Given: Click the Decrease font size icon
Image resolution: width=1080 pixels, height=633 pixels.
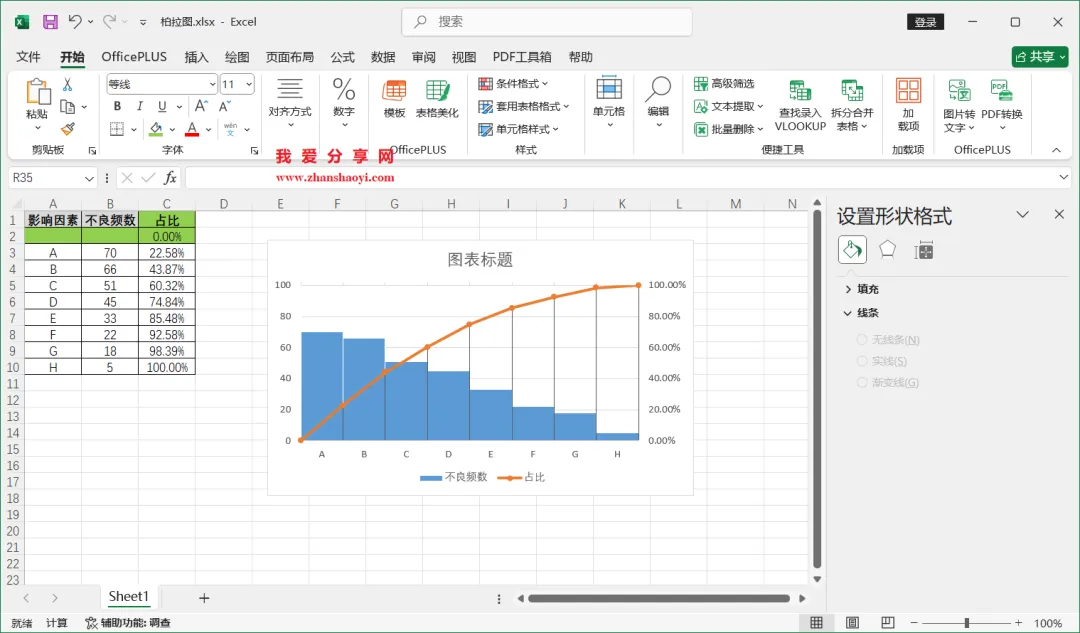Looking at the screenshot, I should click(225, 106).
